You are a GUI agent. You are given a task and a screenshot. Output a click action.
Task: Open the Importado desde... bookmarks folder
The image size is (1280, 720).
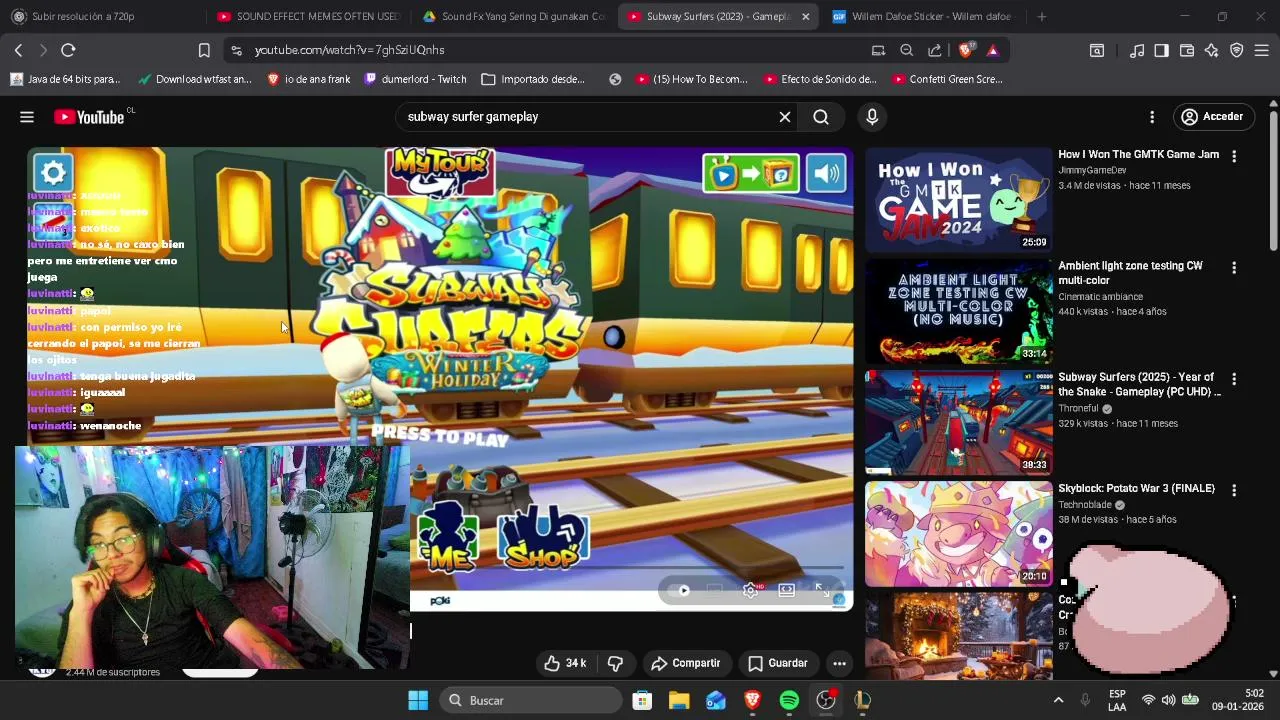pyautogui.click(x=533, y=79)
